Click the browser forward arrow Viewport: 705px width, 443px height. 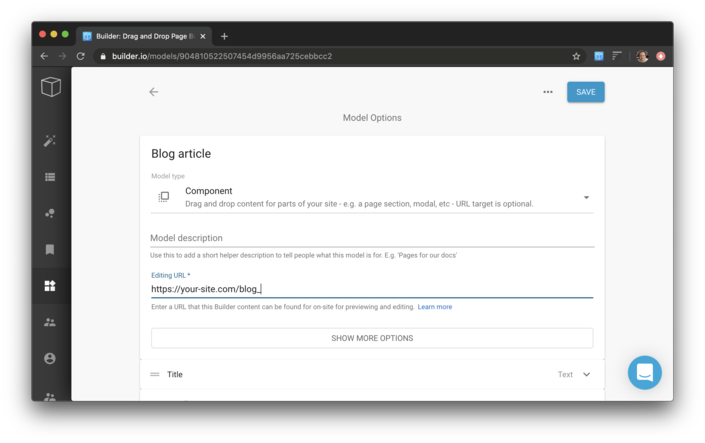(62, 56)
